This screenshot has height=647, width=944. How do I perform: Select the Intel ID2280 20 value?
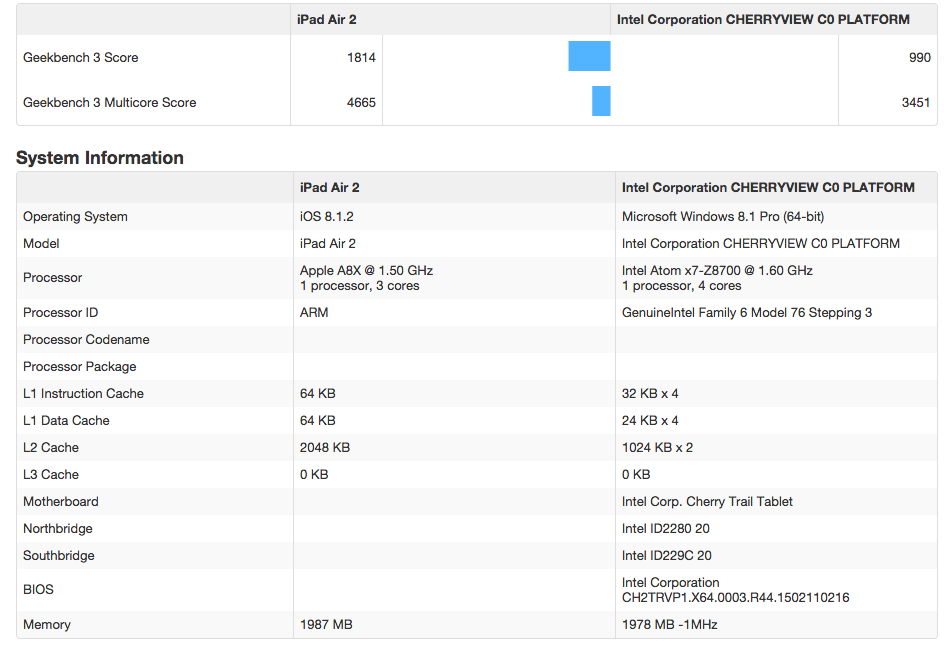666,529
